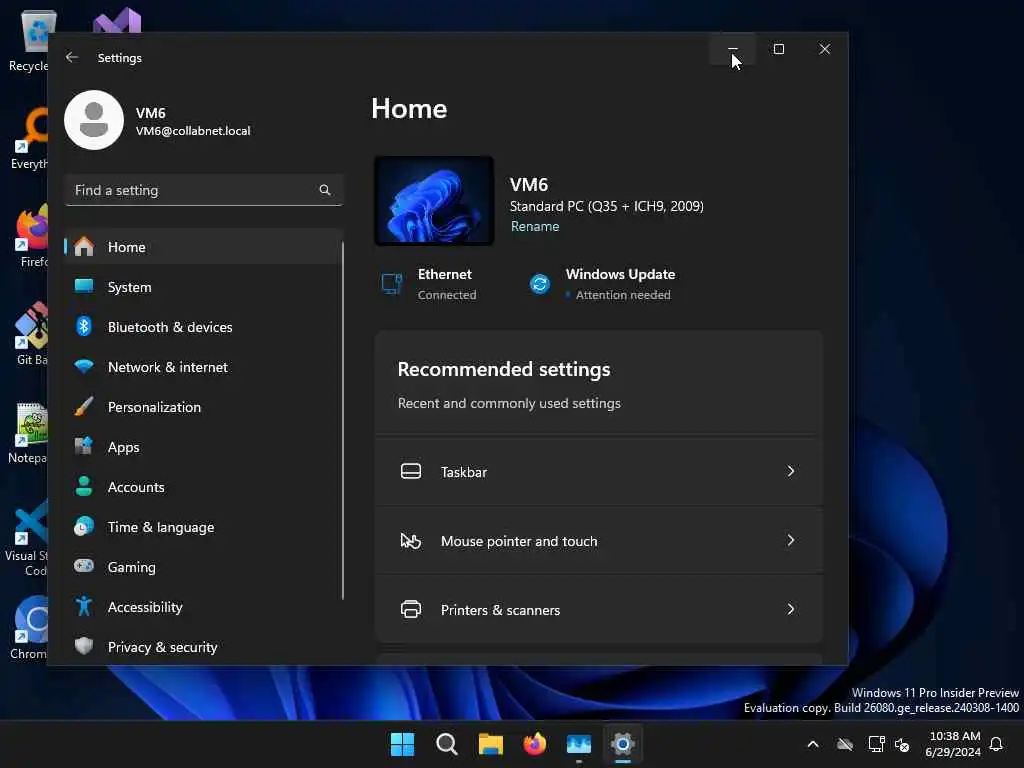
Task: Open Time & language settings
Action: [x=203, y=526]
